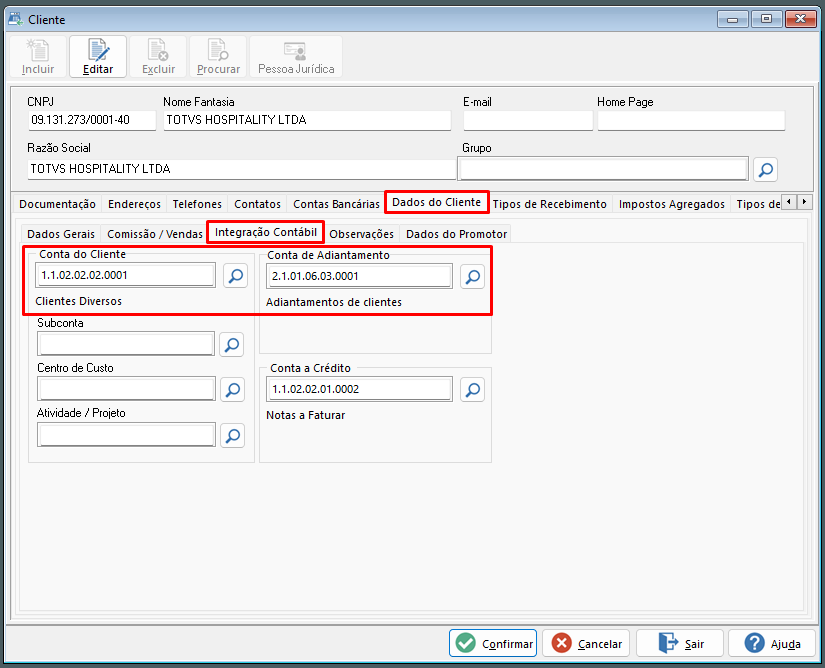
Task: Click the Grupo input field
Action: tap(603, 169)
